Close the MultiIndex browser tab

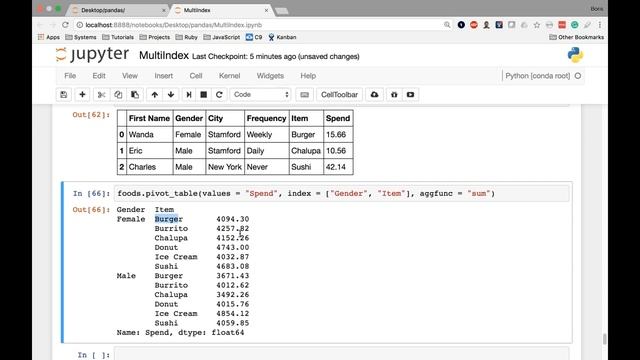click(x=267, y=10)
